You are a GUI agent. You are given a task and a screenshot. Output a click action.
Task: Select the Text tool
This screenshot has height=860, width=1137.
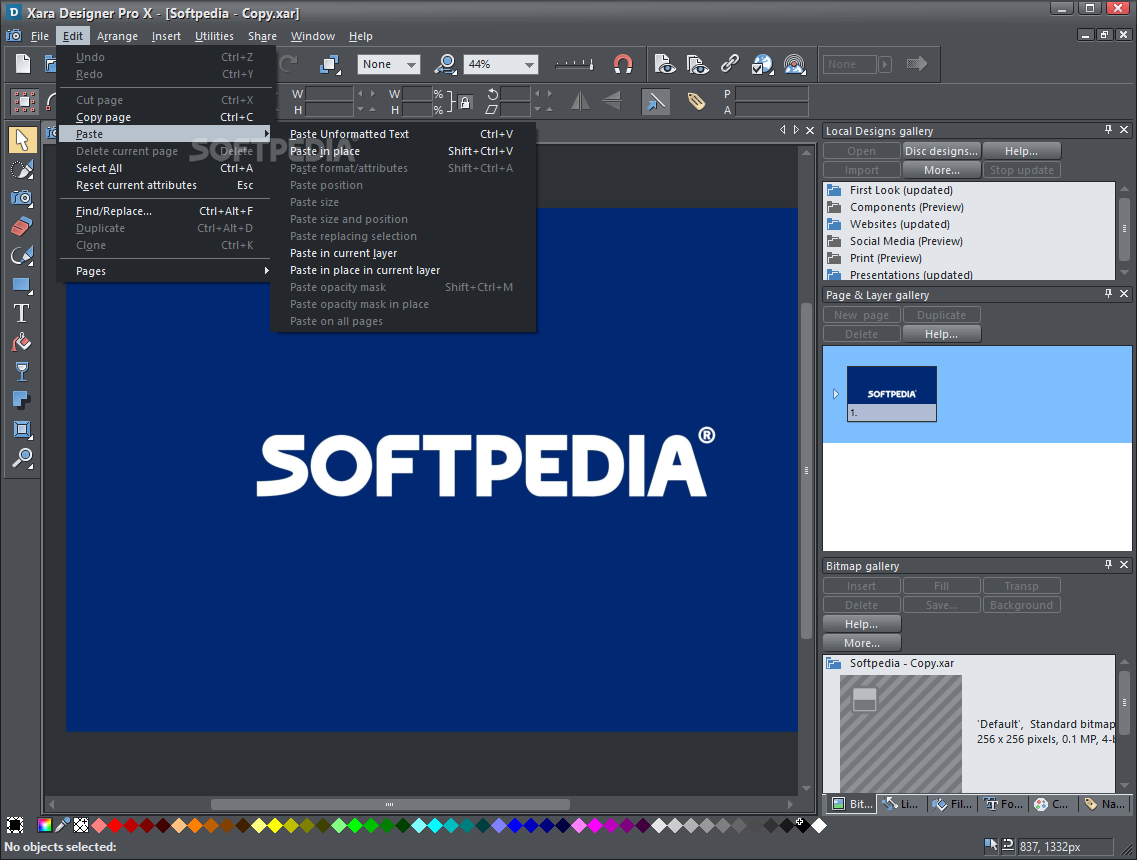[x=22, y=313]
